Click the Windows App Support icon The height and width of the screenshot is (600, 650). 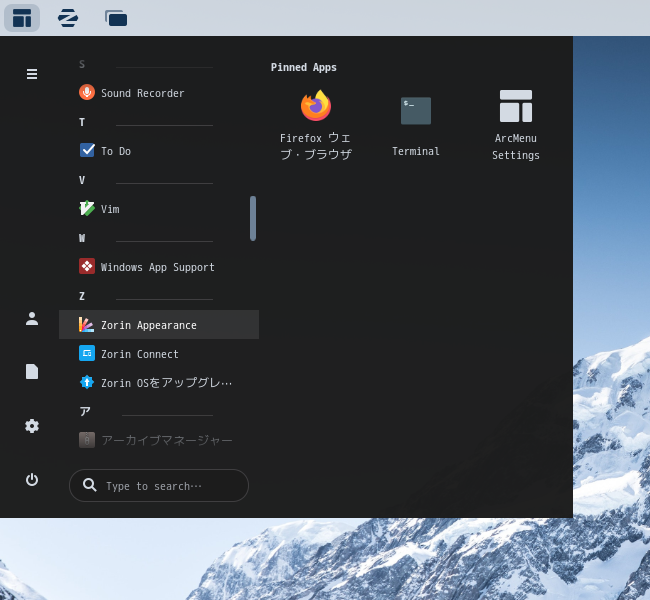click(x=87, y=266)
